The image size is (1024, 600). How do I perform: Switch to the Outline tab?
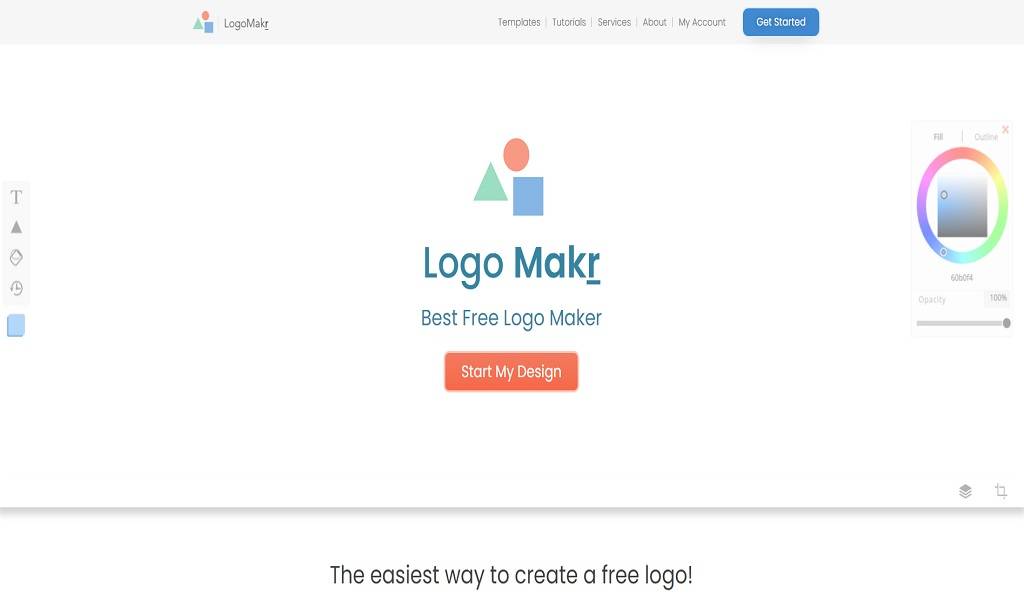(x=985, y=137)
